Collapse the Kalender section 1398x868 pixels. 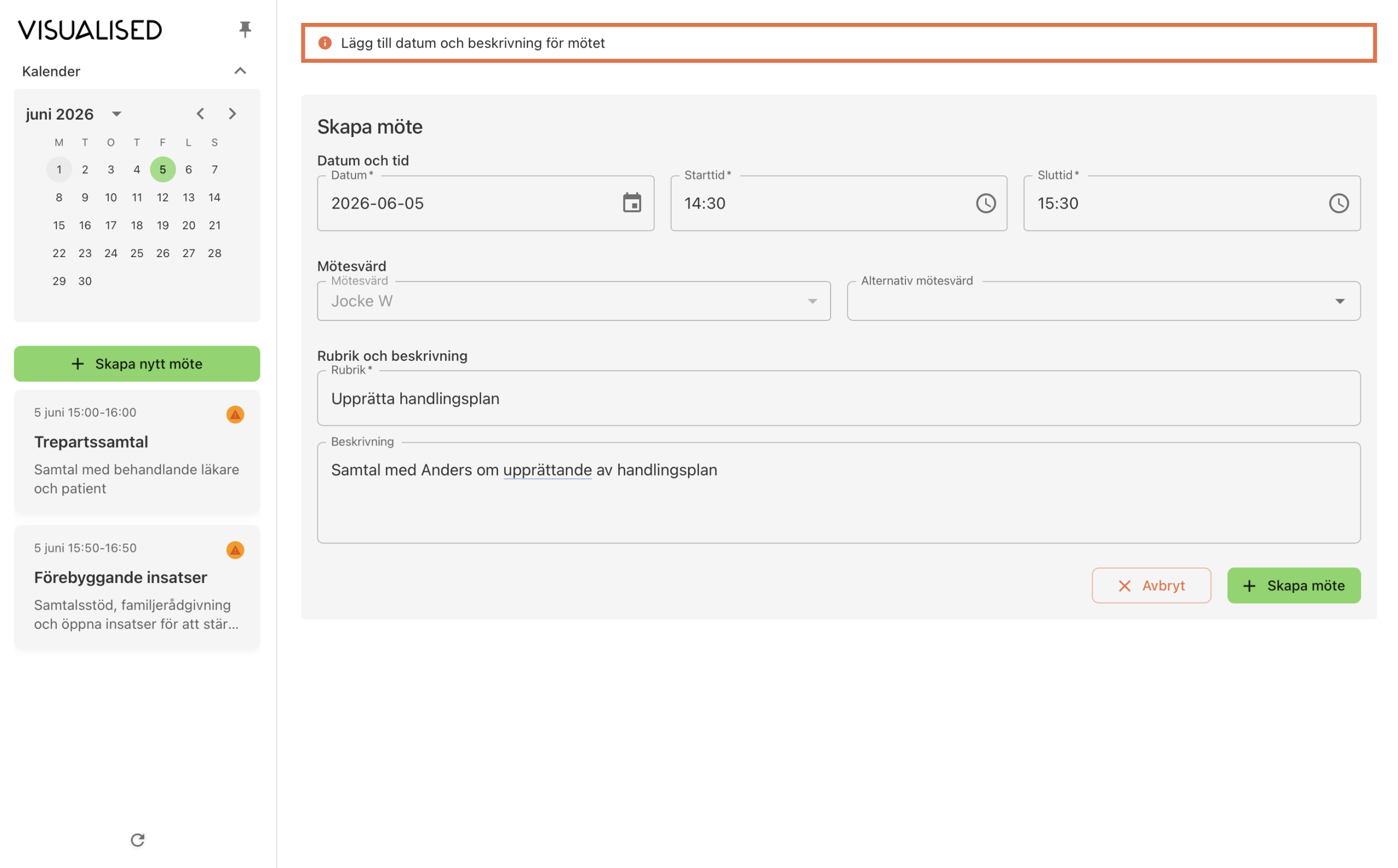[241, 71]
